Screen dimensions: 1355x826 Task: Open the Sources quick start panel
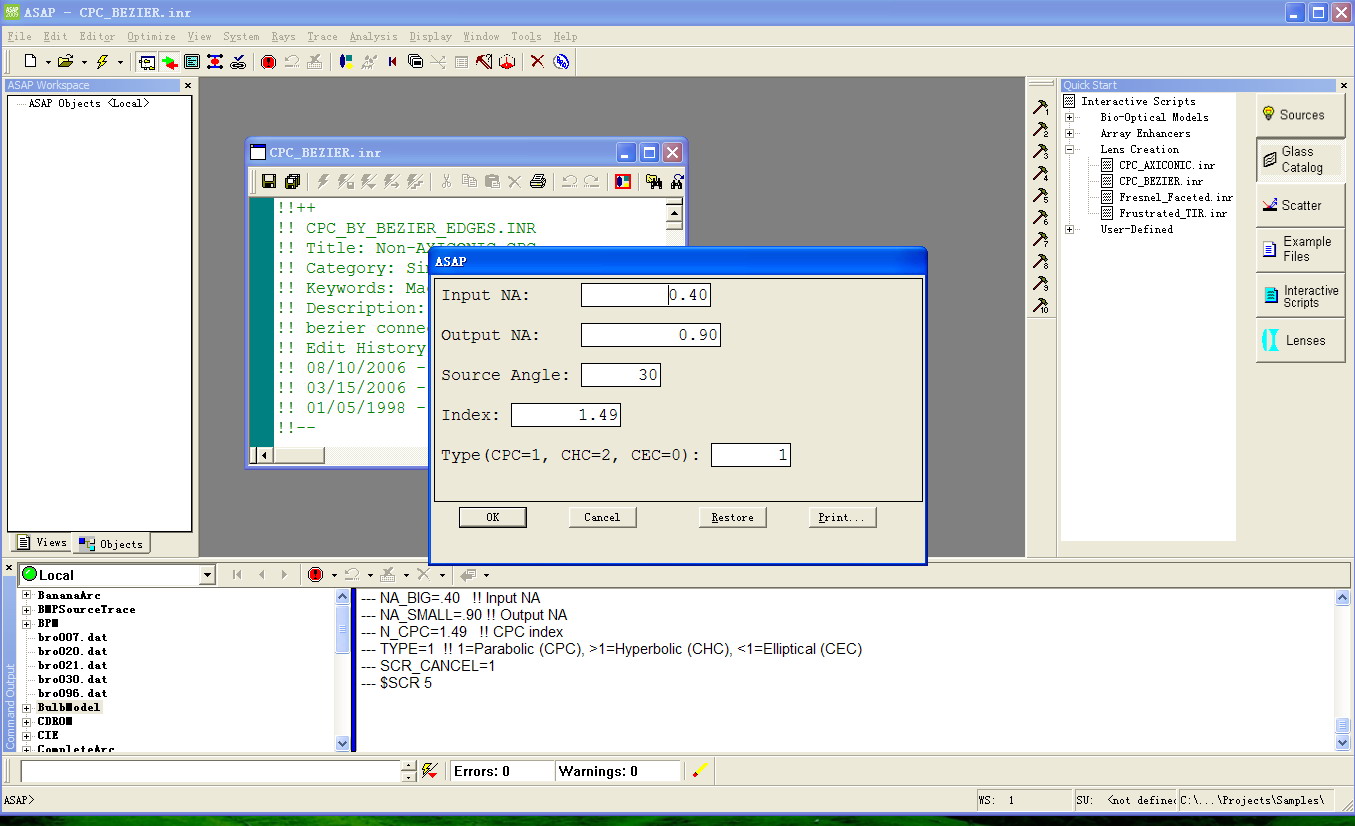click(x=1300, y=115)
